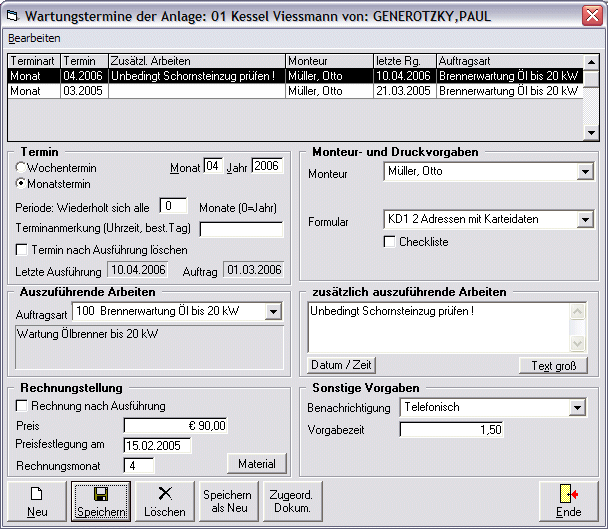This screenshot has width=608, height=529.
Task: Open Zugeord. Dokum. button
Action: (293, 501)
